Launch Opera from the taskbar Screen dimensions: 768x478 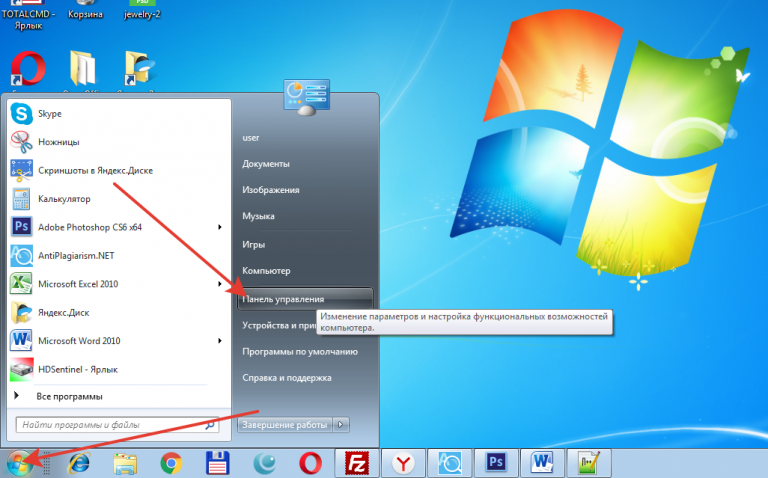pos(311,463)
